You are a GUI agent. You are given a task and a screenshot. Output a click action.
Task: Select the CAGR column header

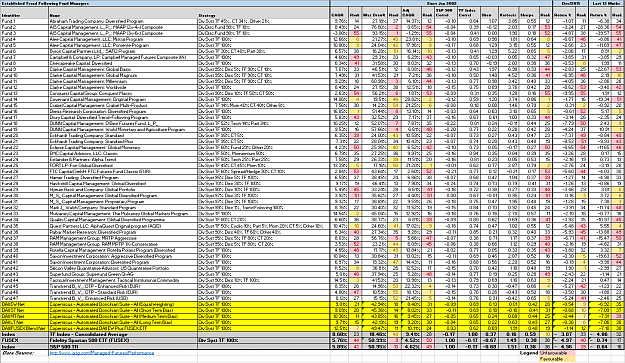339,12
